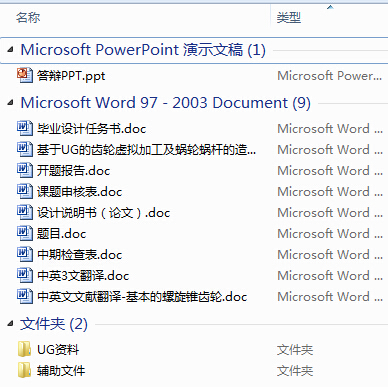Screen dimensions: 388x387
Task: Select file name 设计说明书（论文）.doc
Action: pos(104,213)
